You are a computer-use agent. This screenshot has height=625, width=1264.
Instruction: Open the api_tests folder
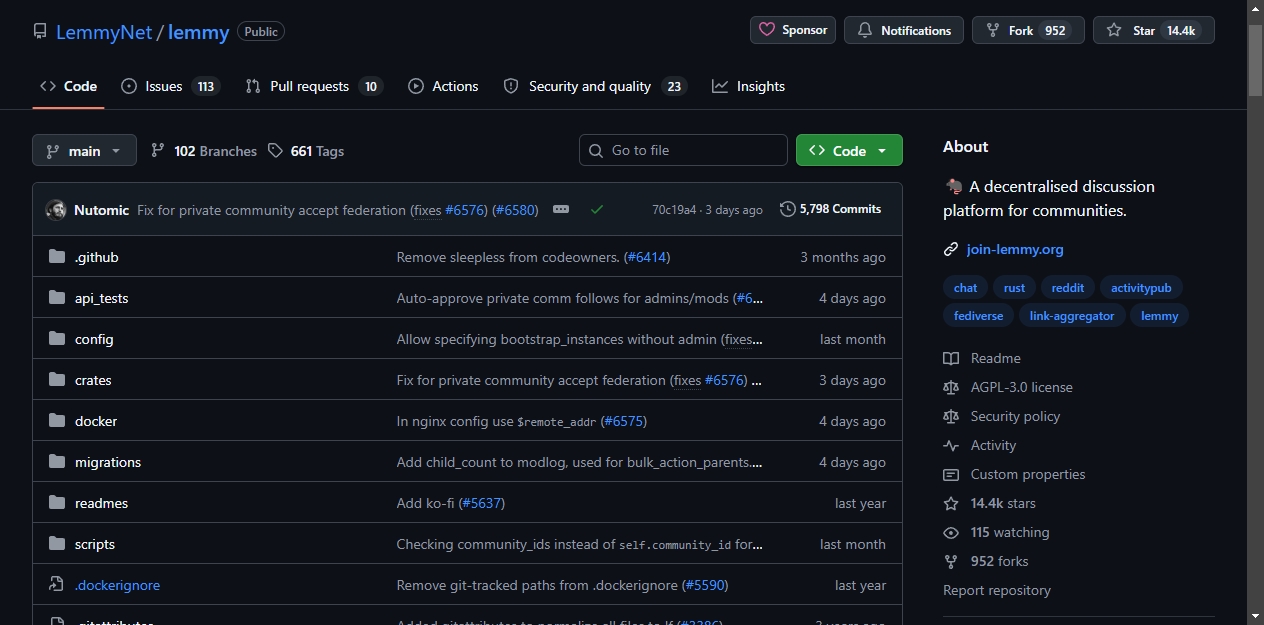pyautogui.click(x=101, y=298)
